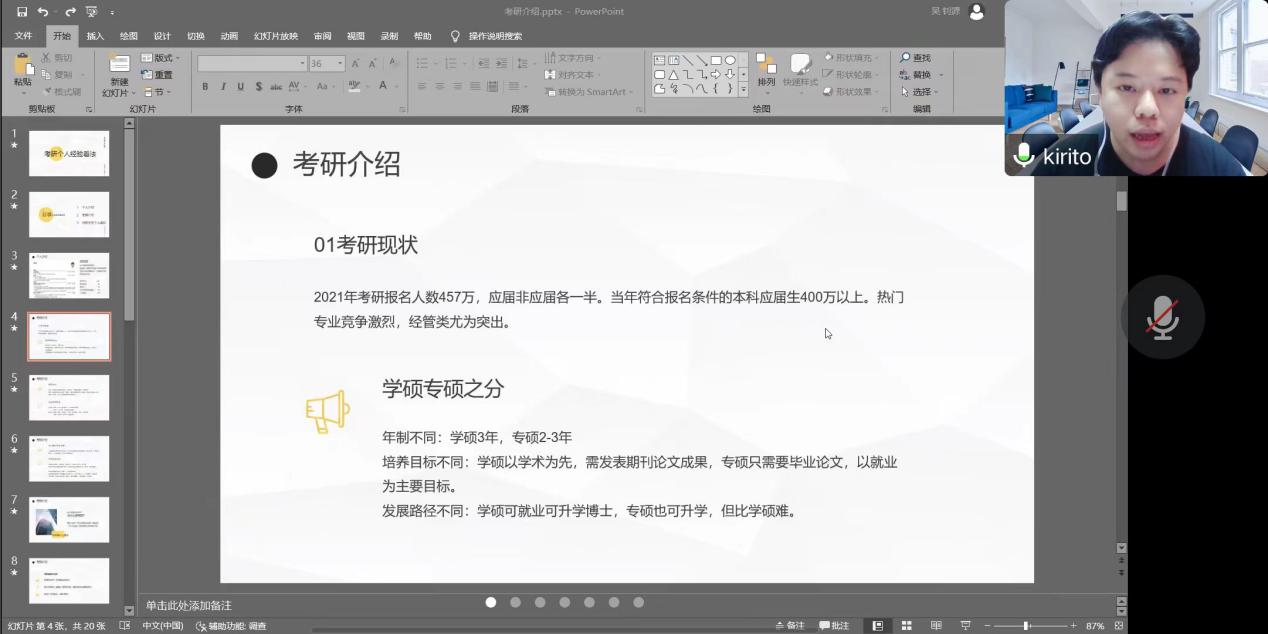
Task: Click the Arrange (排列) icon
Action: coord(766,66)
